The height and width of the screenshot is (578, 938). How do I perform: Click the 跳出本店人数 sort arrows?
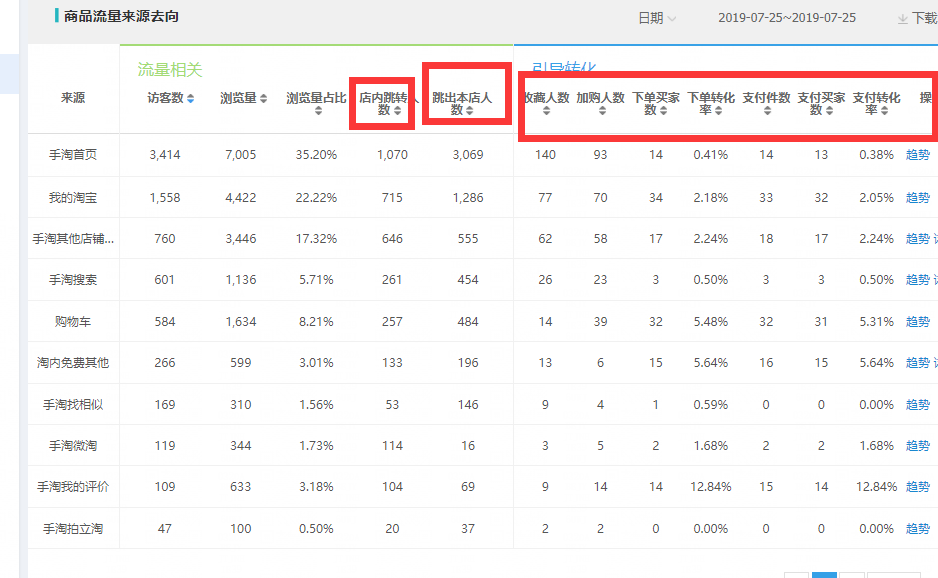click(469, 111)
